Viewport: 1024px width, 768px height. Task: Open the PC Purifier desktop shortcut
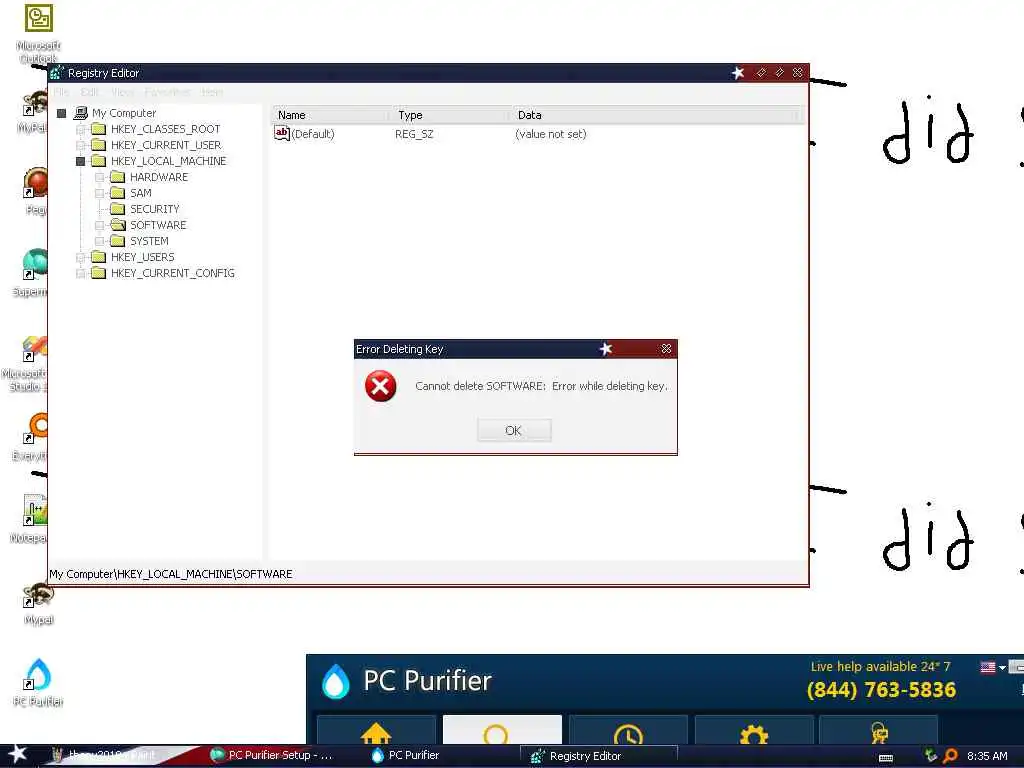[x=38, y=682]
